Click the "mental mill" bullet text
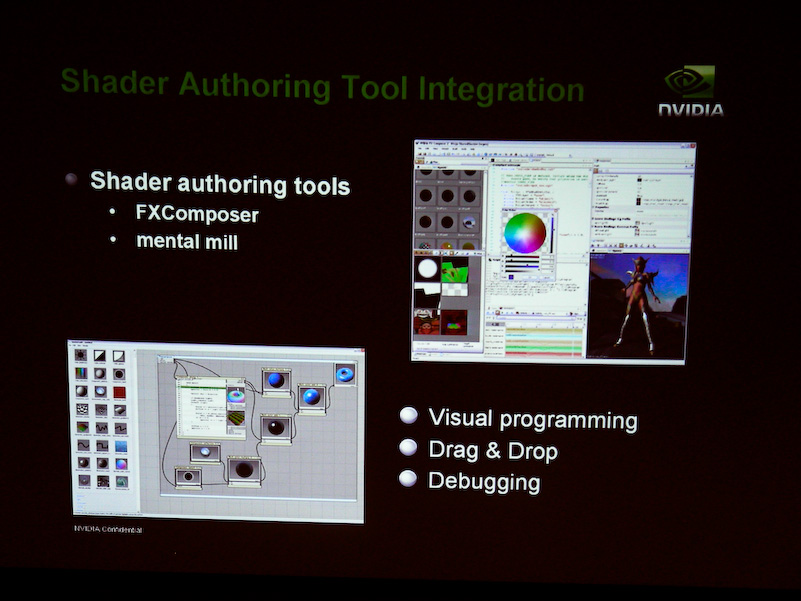 pyautogui.click(x=187, y=241)
